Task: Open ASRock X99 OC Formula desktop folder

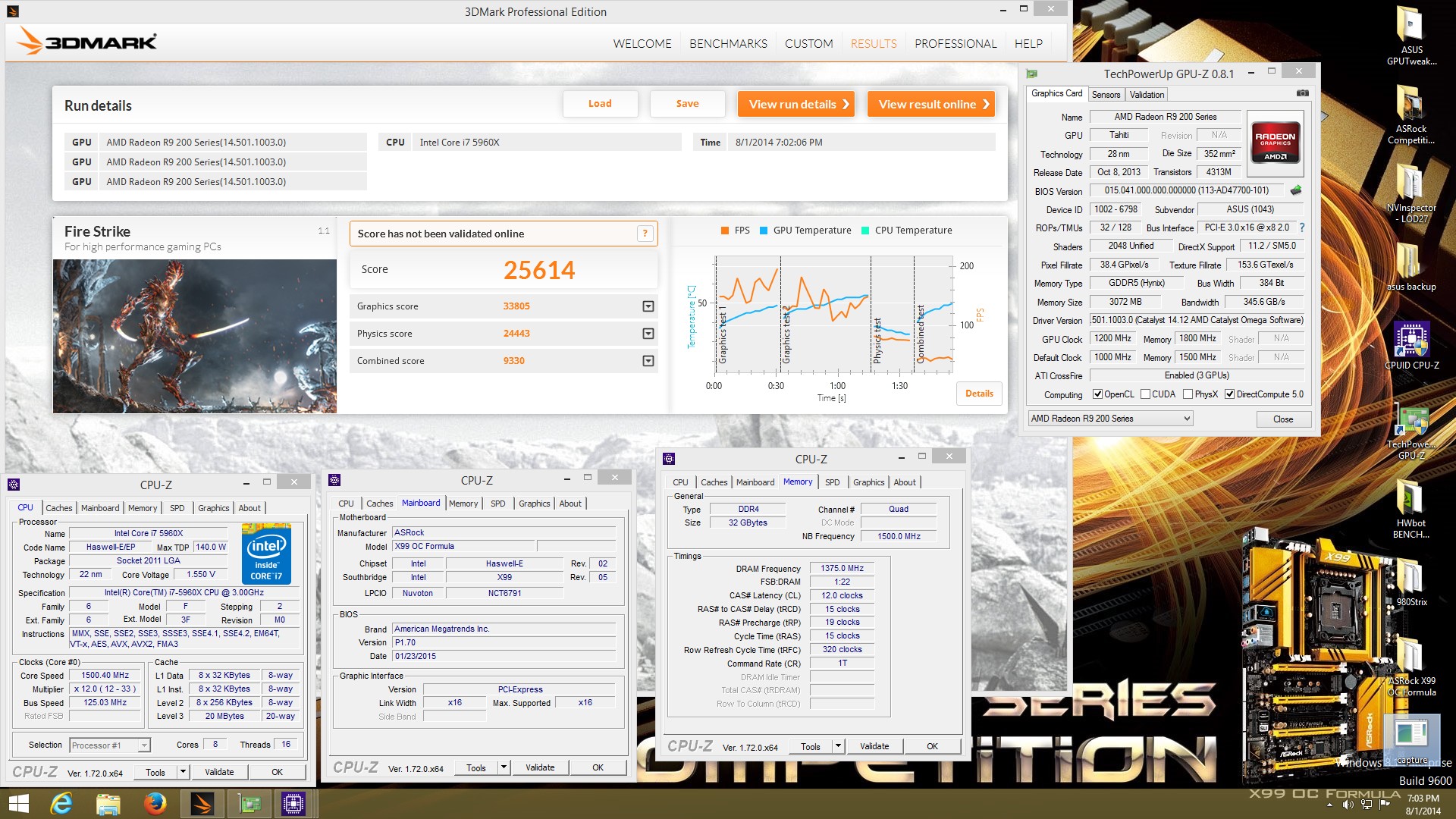Action: [1411, 667]
